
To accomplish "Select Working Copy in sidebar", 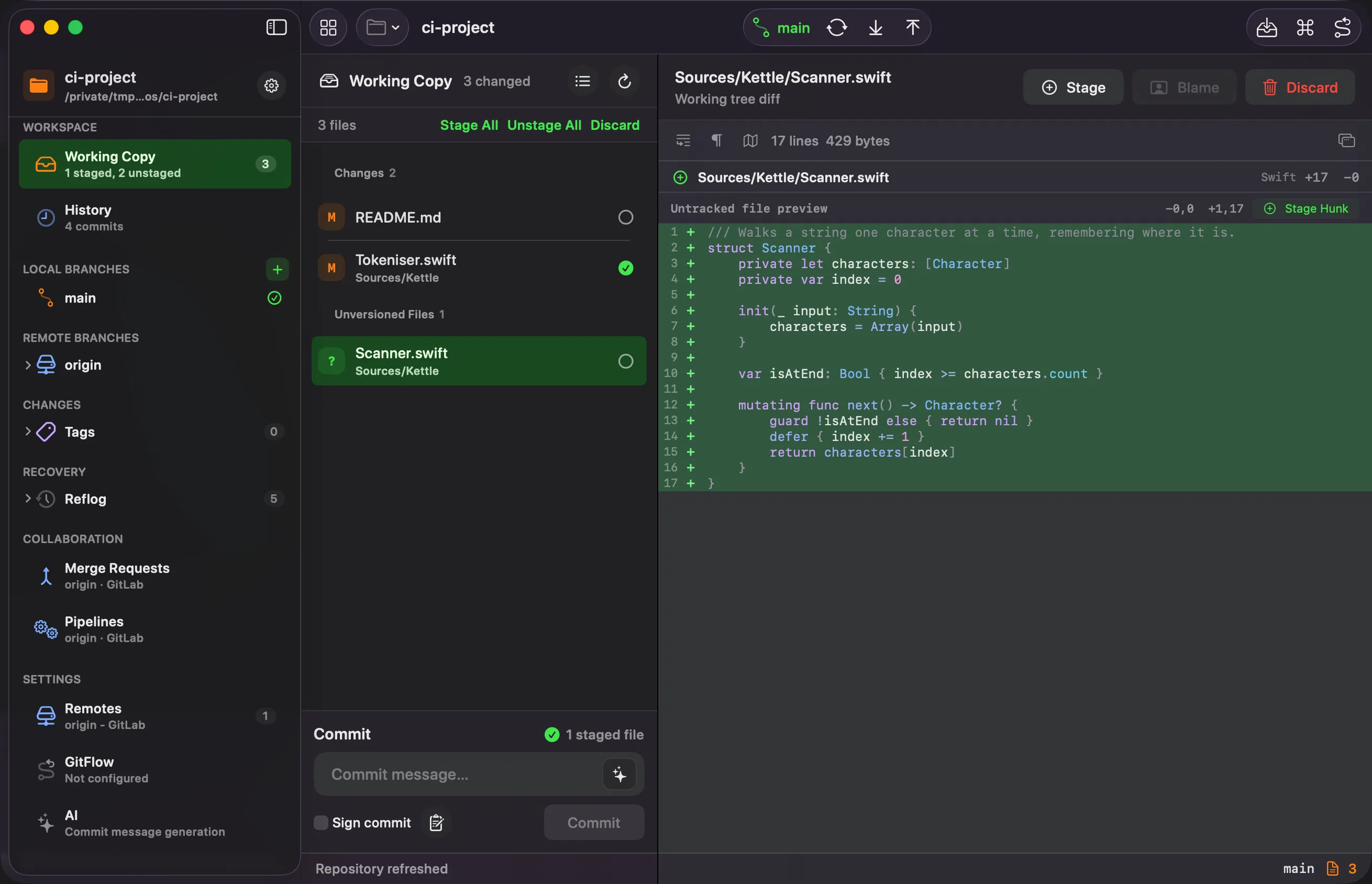I will point(155,164).
